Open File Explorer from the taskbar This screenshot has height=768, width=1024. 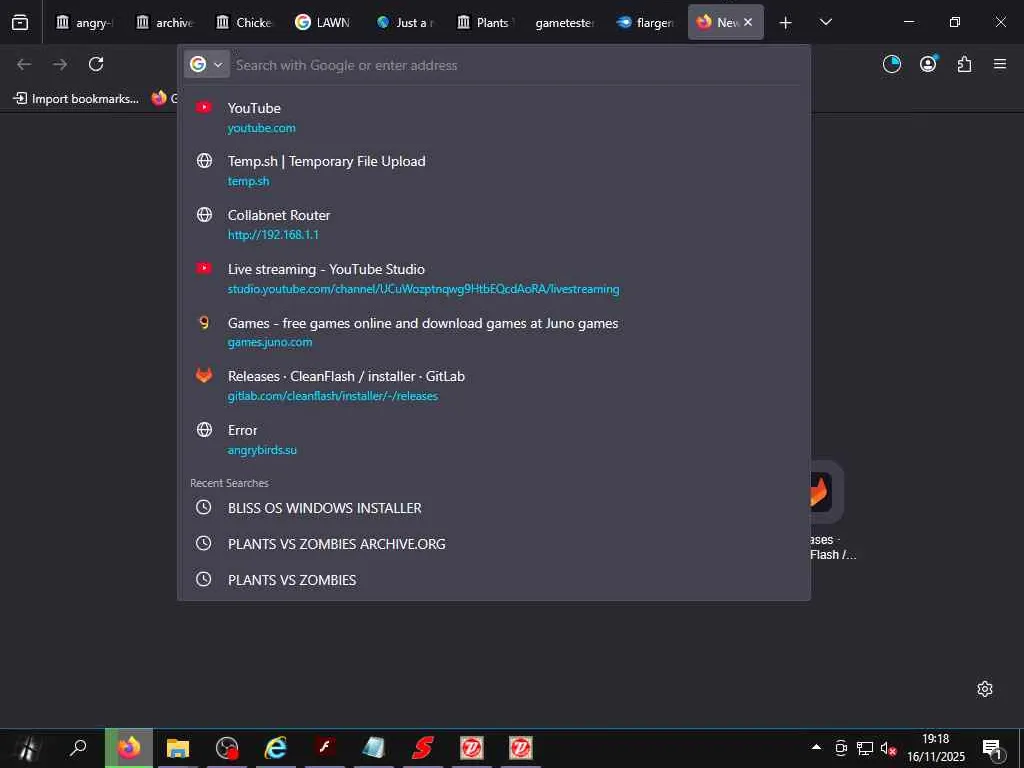[x=178, y=748]
